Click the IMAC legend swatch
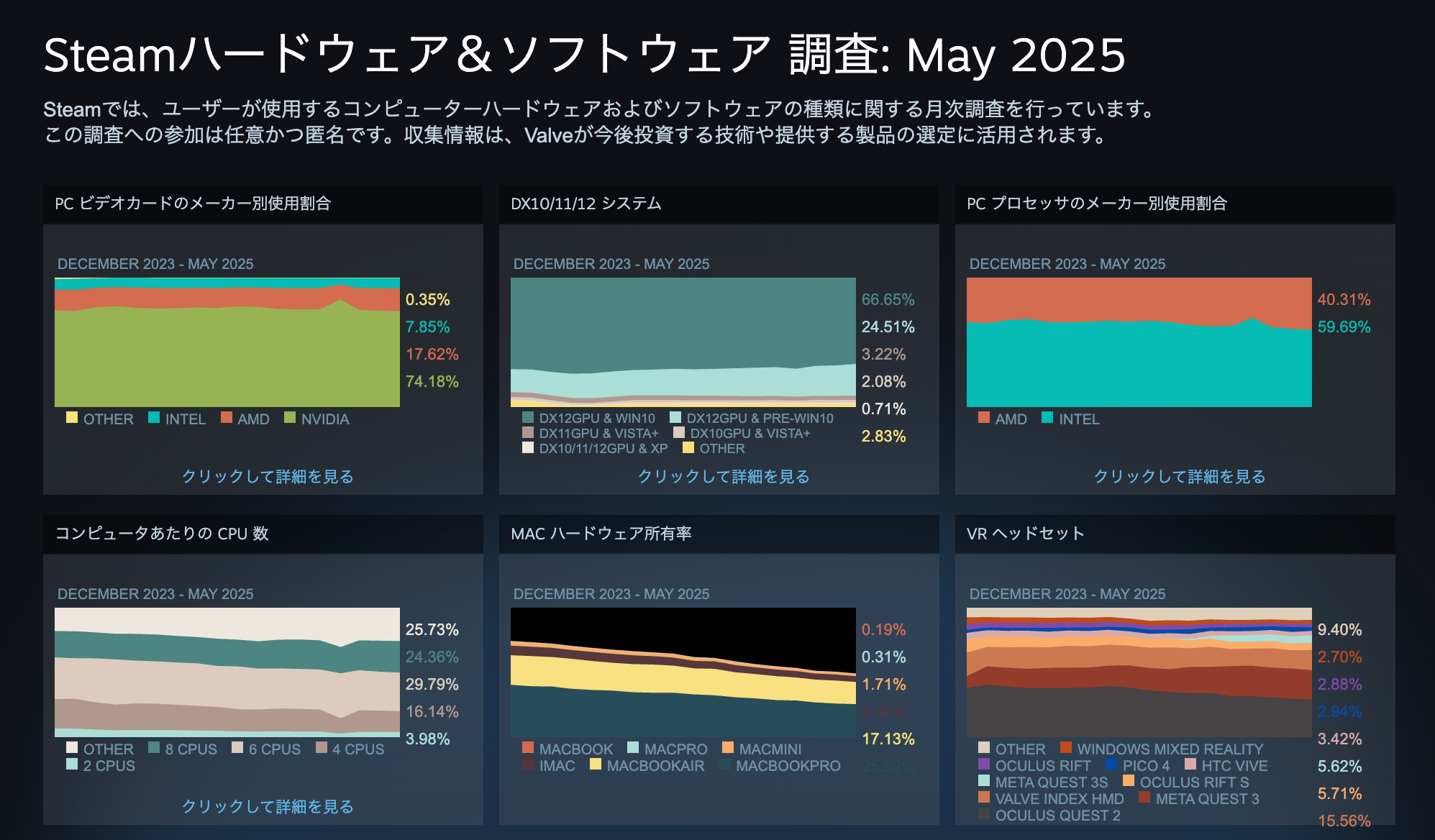The height and width of the screenshot is (840, 1435). 528,764
